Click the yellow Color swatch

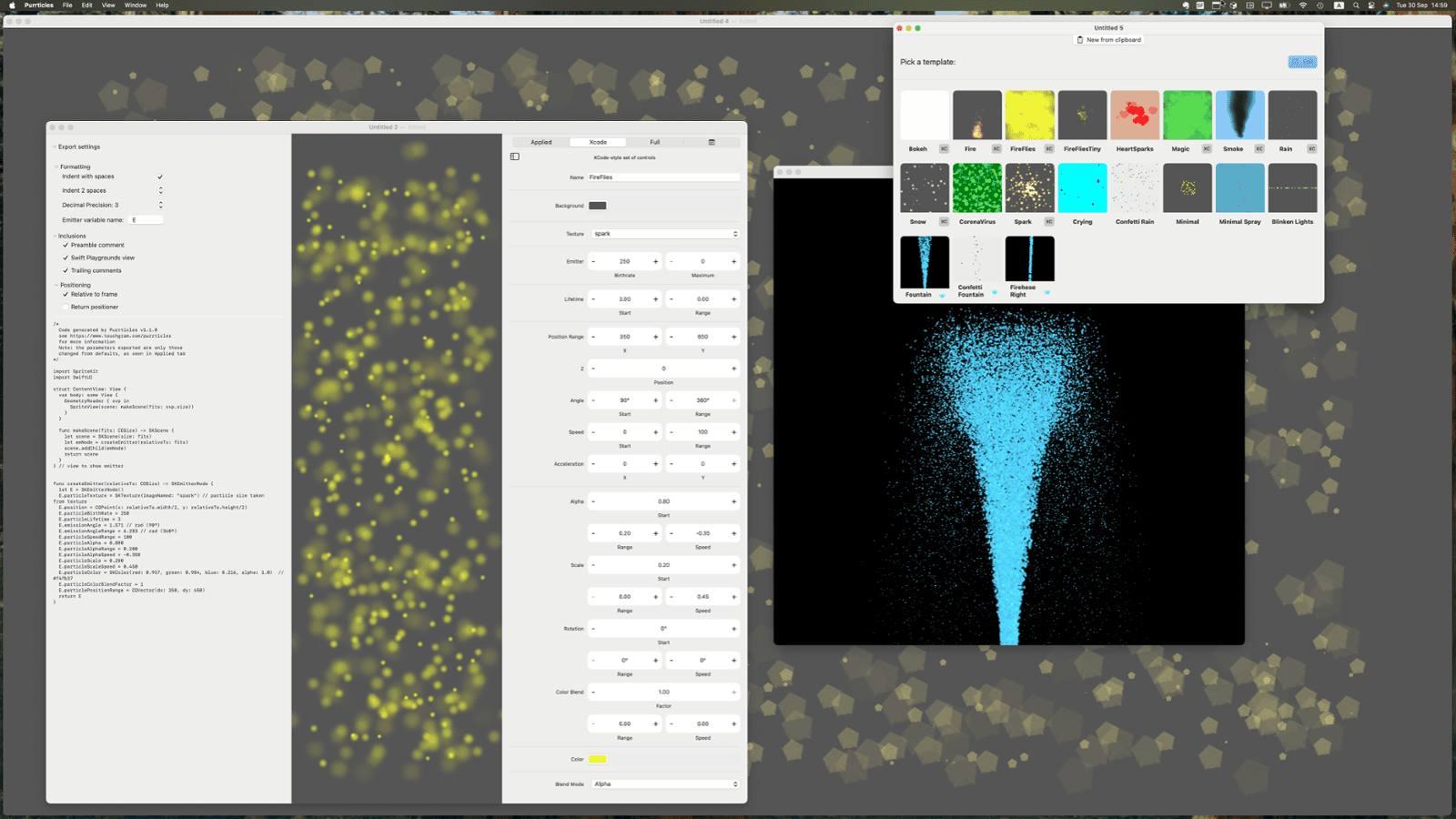click(x=597, y=759)
